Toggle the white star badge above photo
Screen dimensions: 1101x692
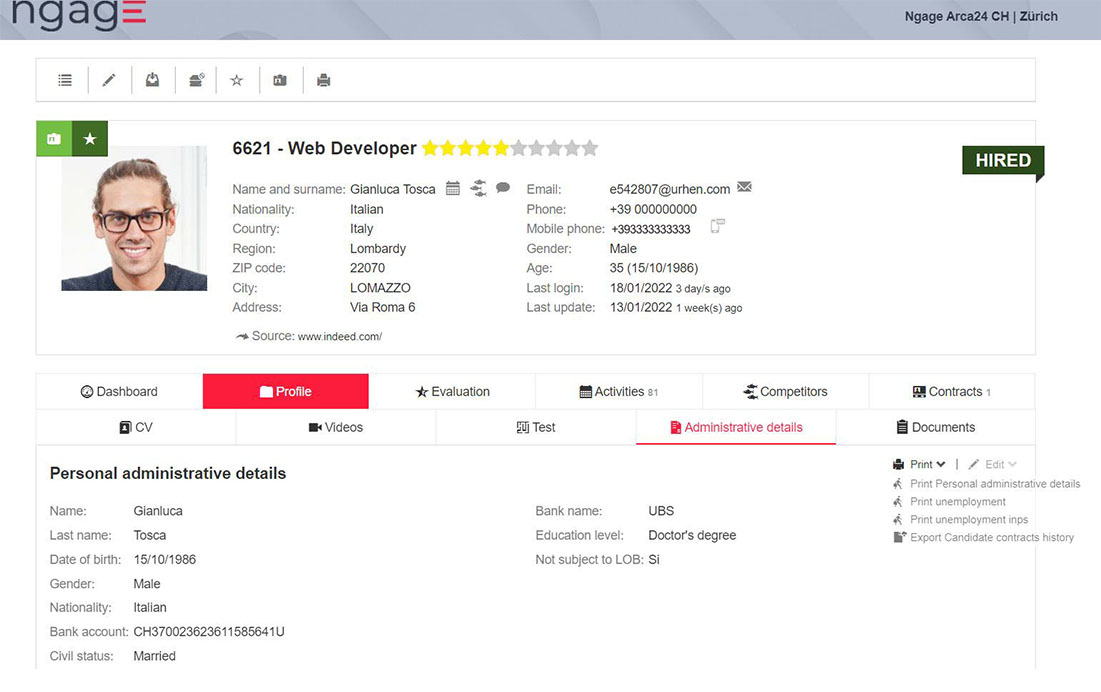90,139
